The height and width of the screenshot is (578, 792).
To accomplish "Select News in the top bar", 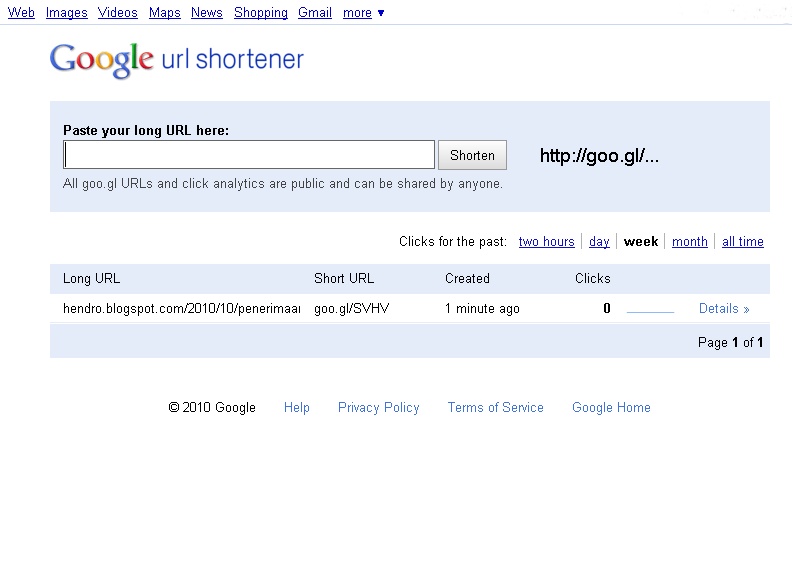I will [x=207, y=13].
